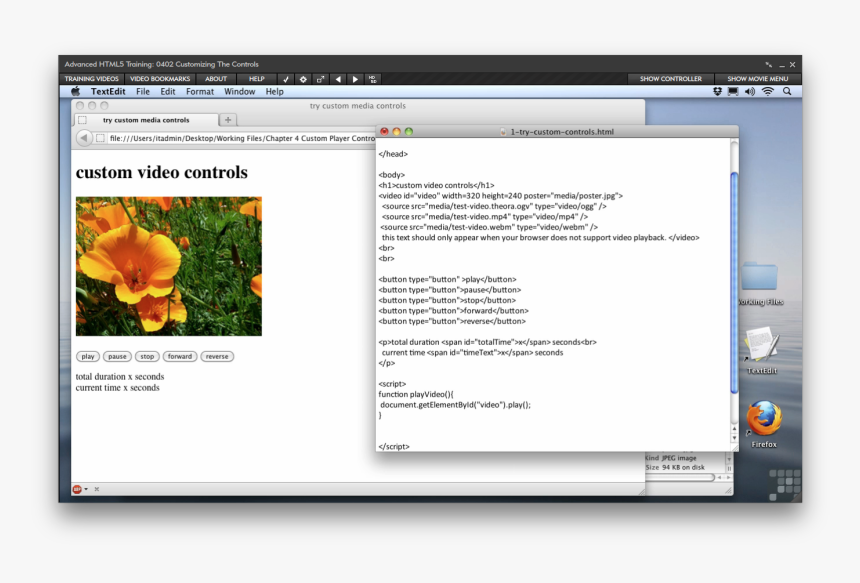The height and width of the screenshot is (583, 860).
Task: Open the Apple menu
Action: pos(76,92)
